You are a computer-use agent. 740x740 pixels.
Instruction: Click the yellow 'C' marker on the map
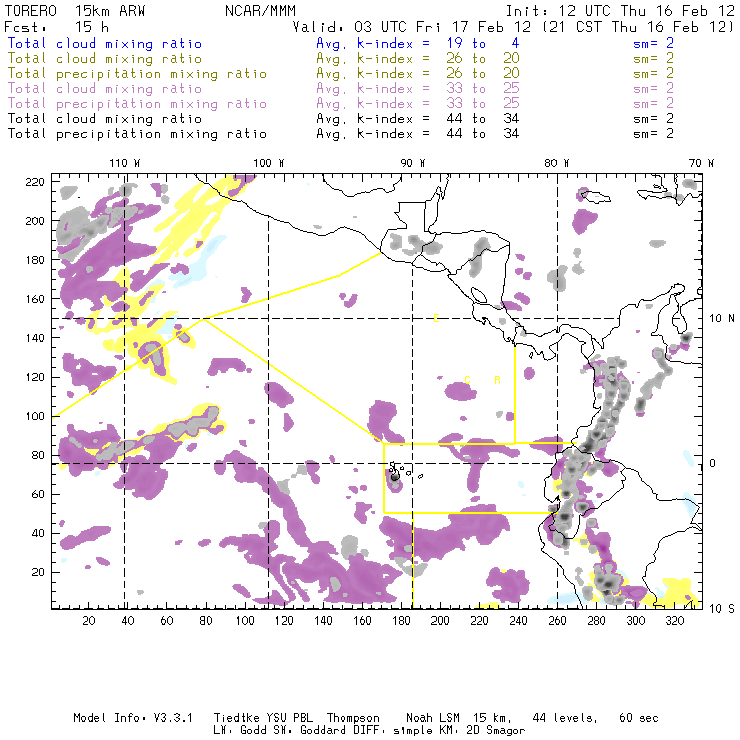point(467,380)
